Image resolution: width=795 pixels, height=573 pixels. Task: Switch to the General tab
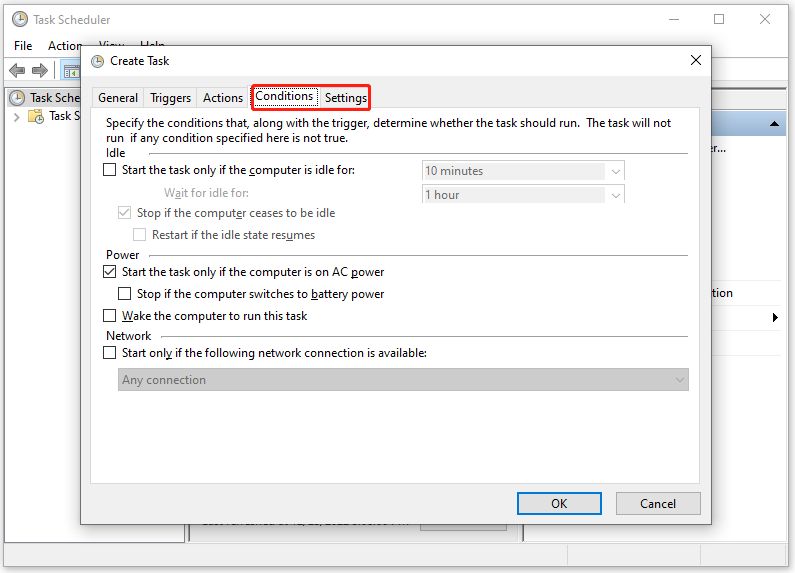click(x=118, y=97)
